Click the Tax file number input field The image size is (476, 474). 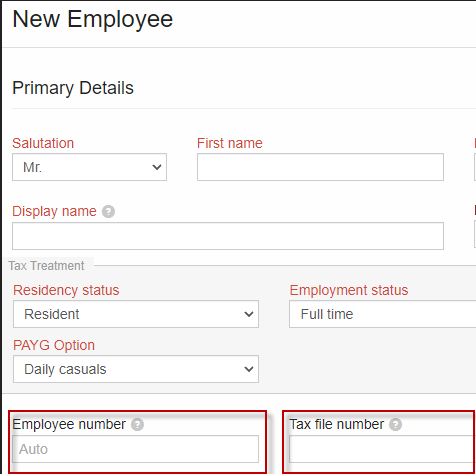(x=383, y=449)
